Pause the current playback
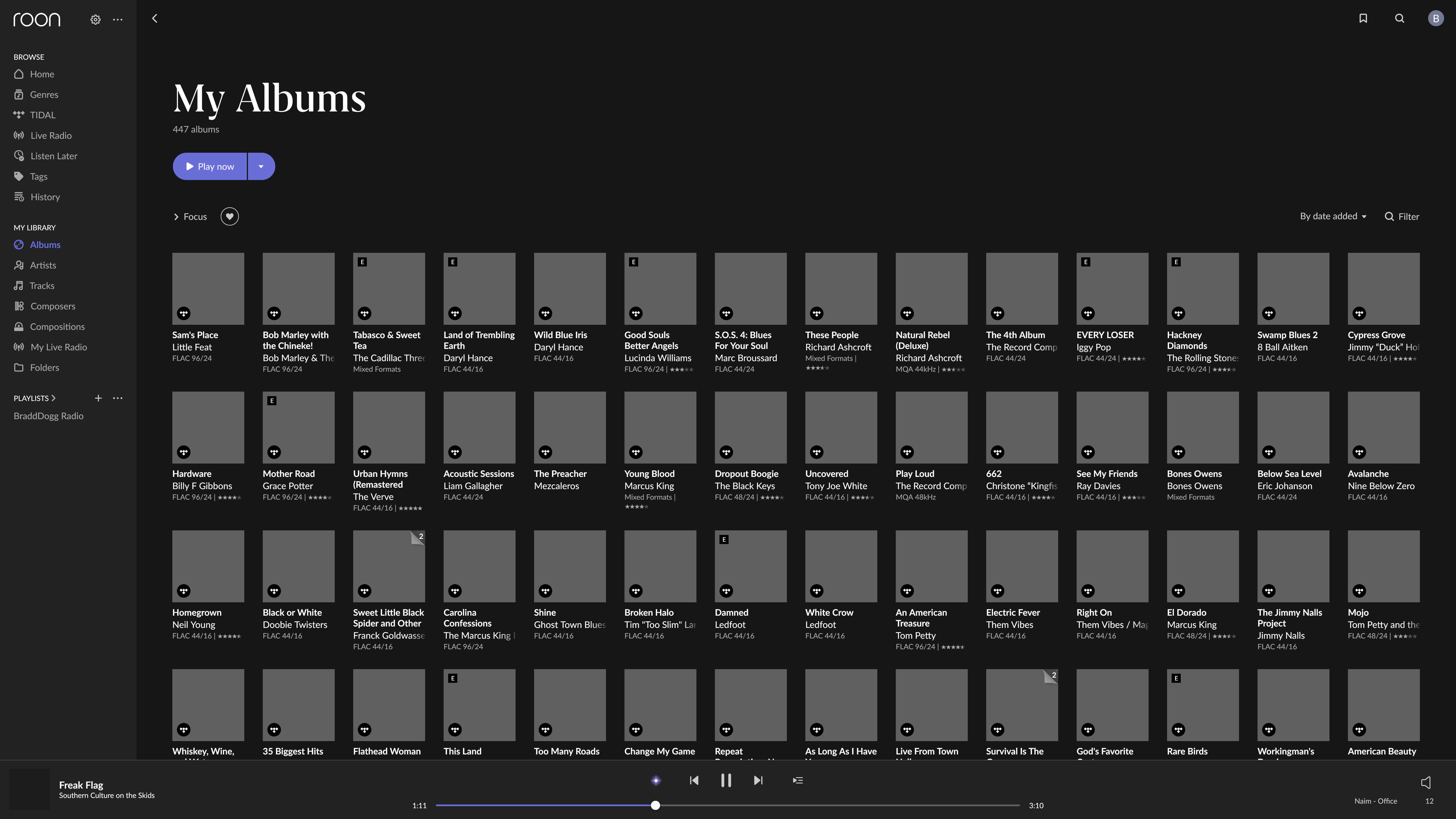The width and height of the screenshot is (1456, 819). click(x=726, y=781)
